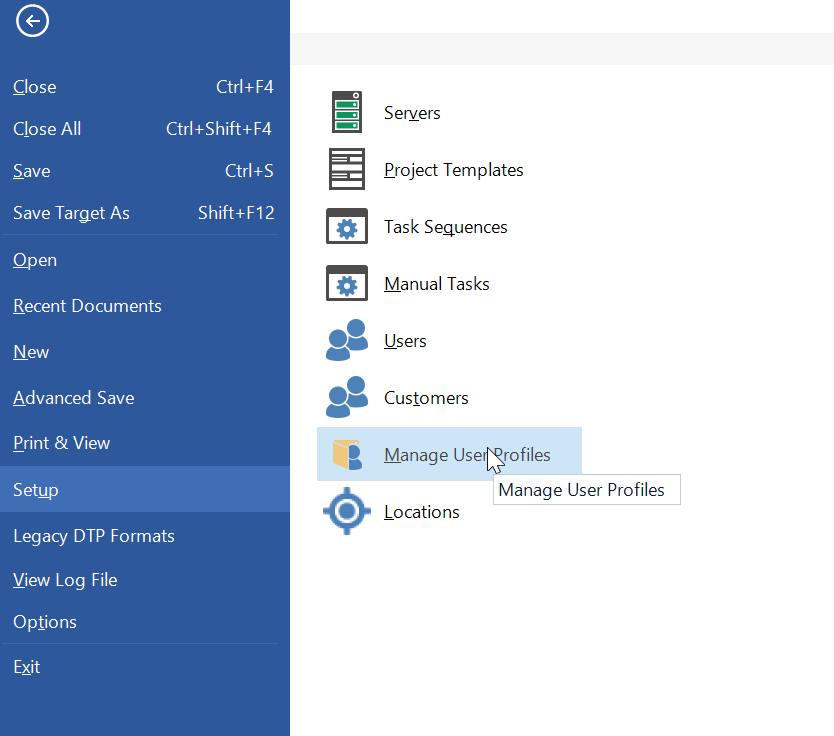Open Options from the menu
Image resolution: width=834 pixels, height=736 pixels.
click(145, 622)
